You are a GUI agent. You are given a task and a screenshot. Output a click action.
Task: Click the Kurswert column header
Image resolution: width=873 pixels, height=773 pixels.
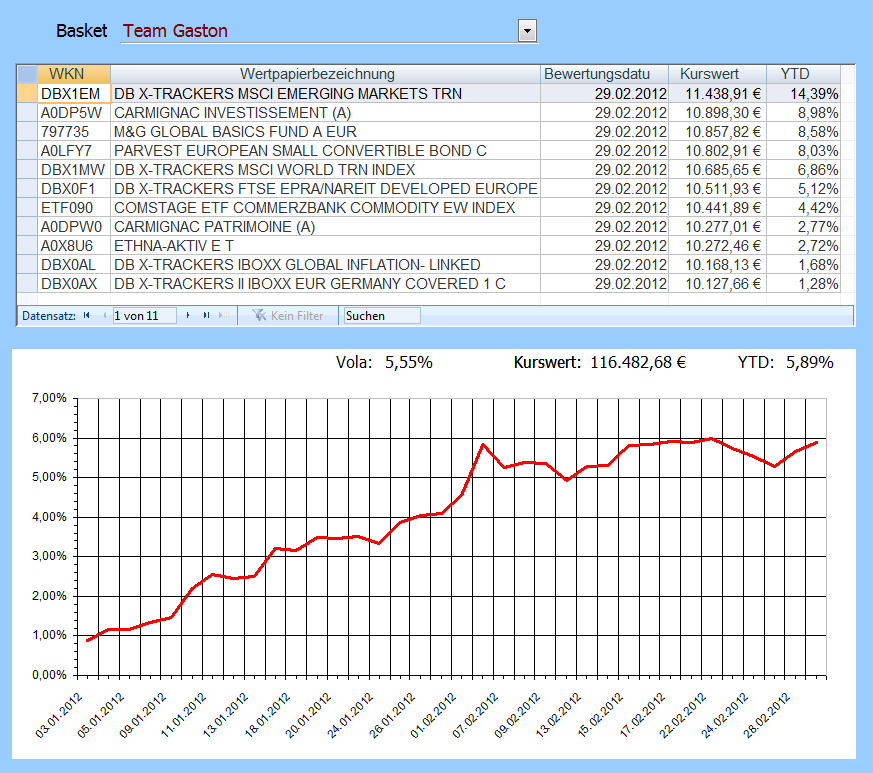pos(709,74)
